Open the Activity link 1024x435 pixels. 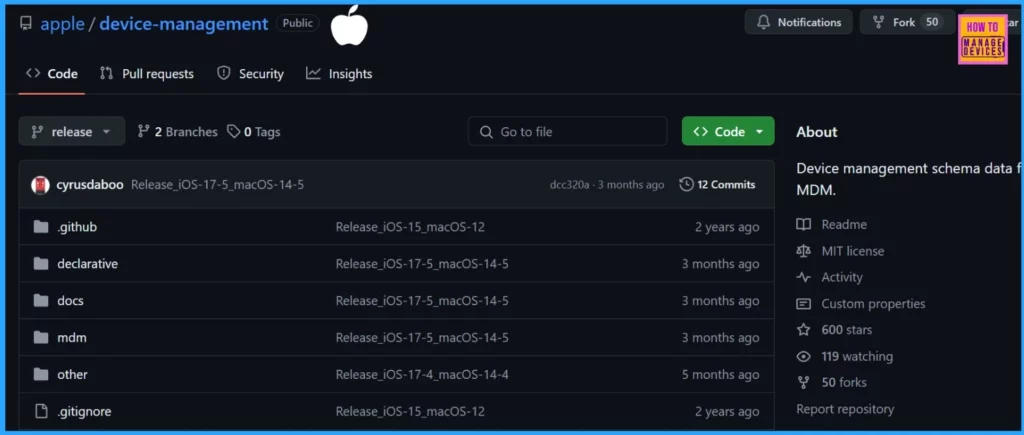pos(842,277)
